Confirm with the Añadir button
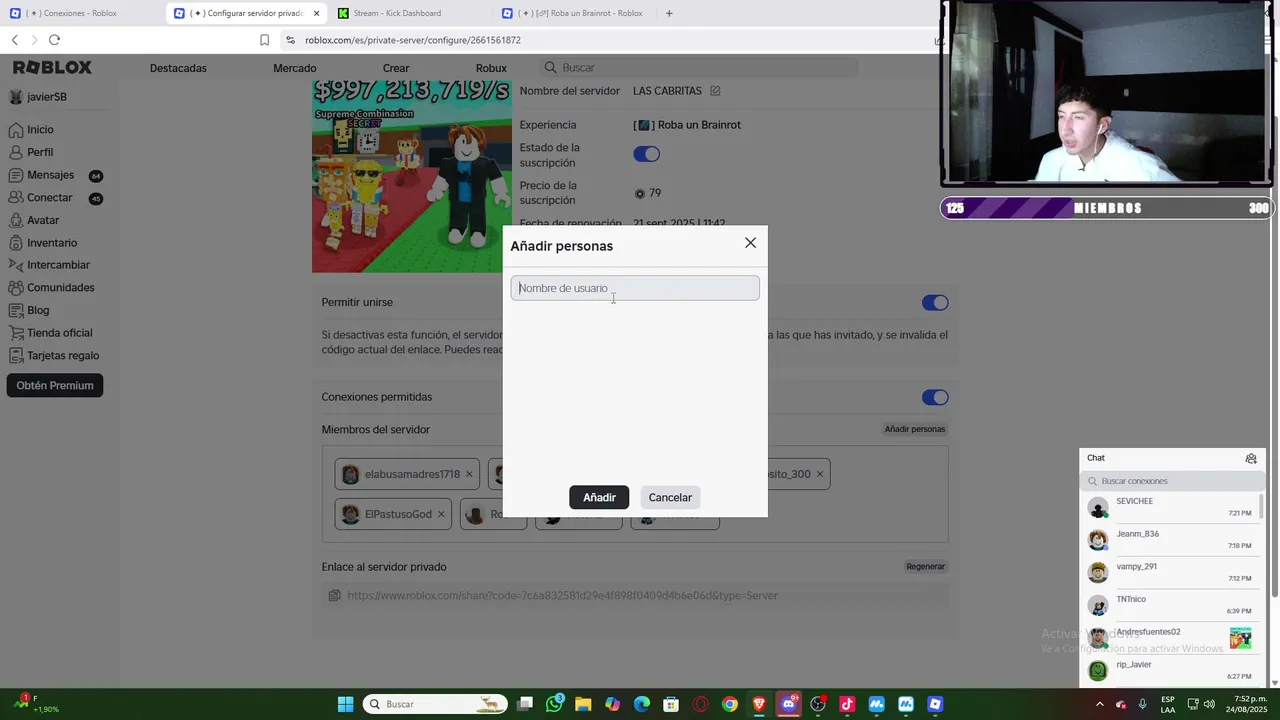This screenshot has width=1280, height=720. [599, 497]
